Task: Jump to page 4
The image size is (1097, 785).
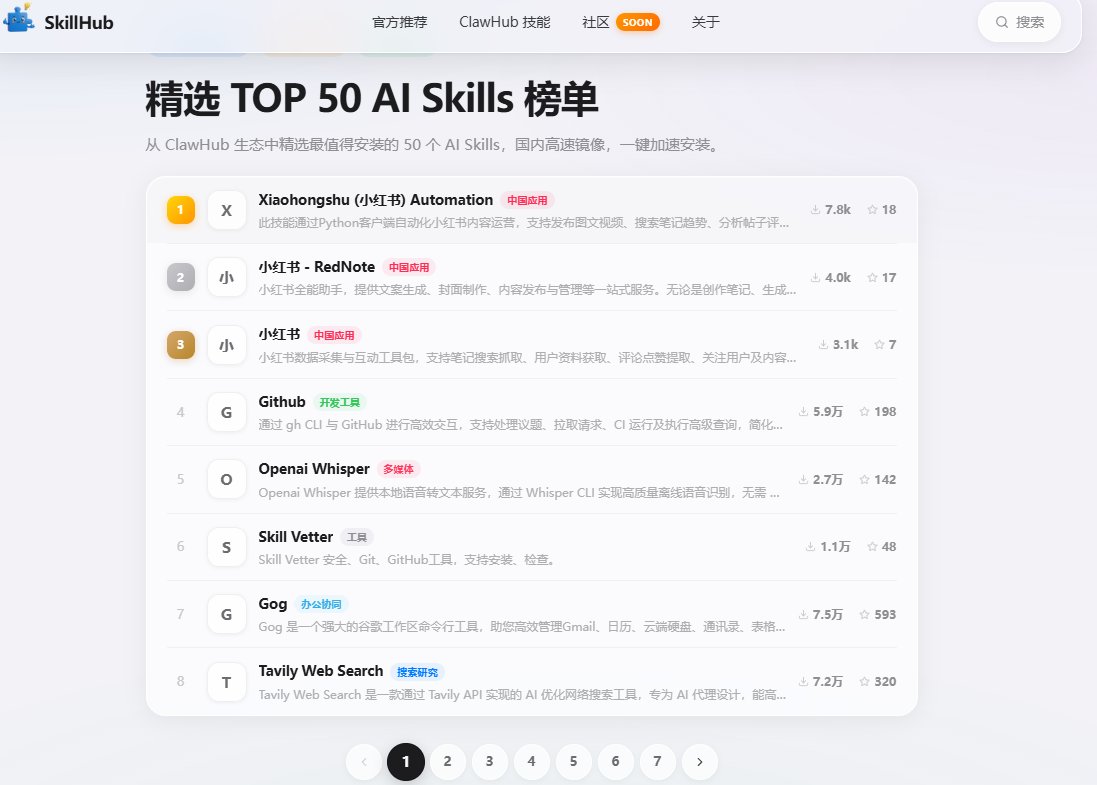Action: tap(532, 762)
